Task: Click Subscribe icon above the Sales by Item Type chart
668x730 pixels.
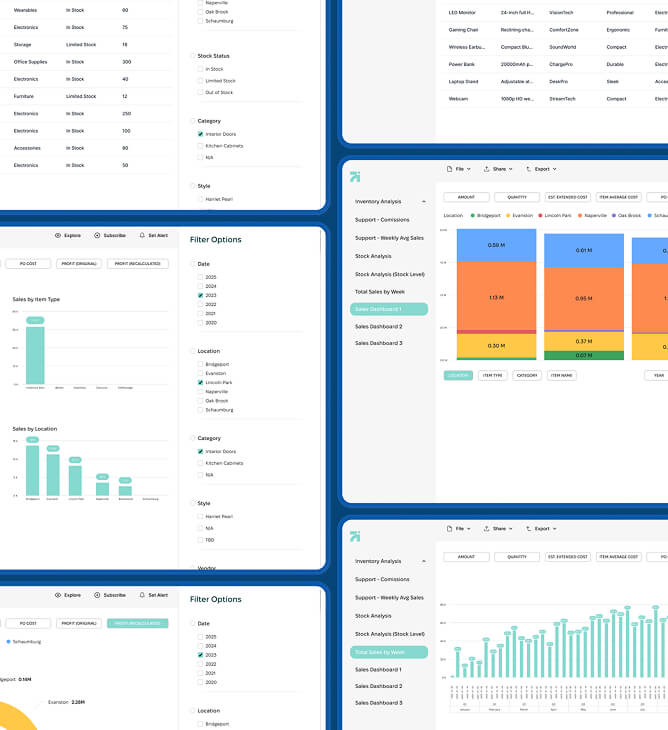Action: [97, 235]
